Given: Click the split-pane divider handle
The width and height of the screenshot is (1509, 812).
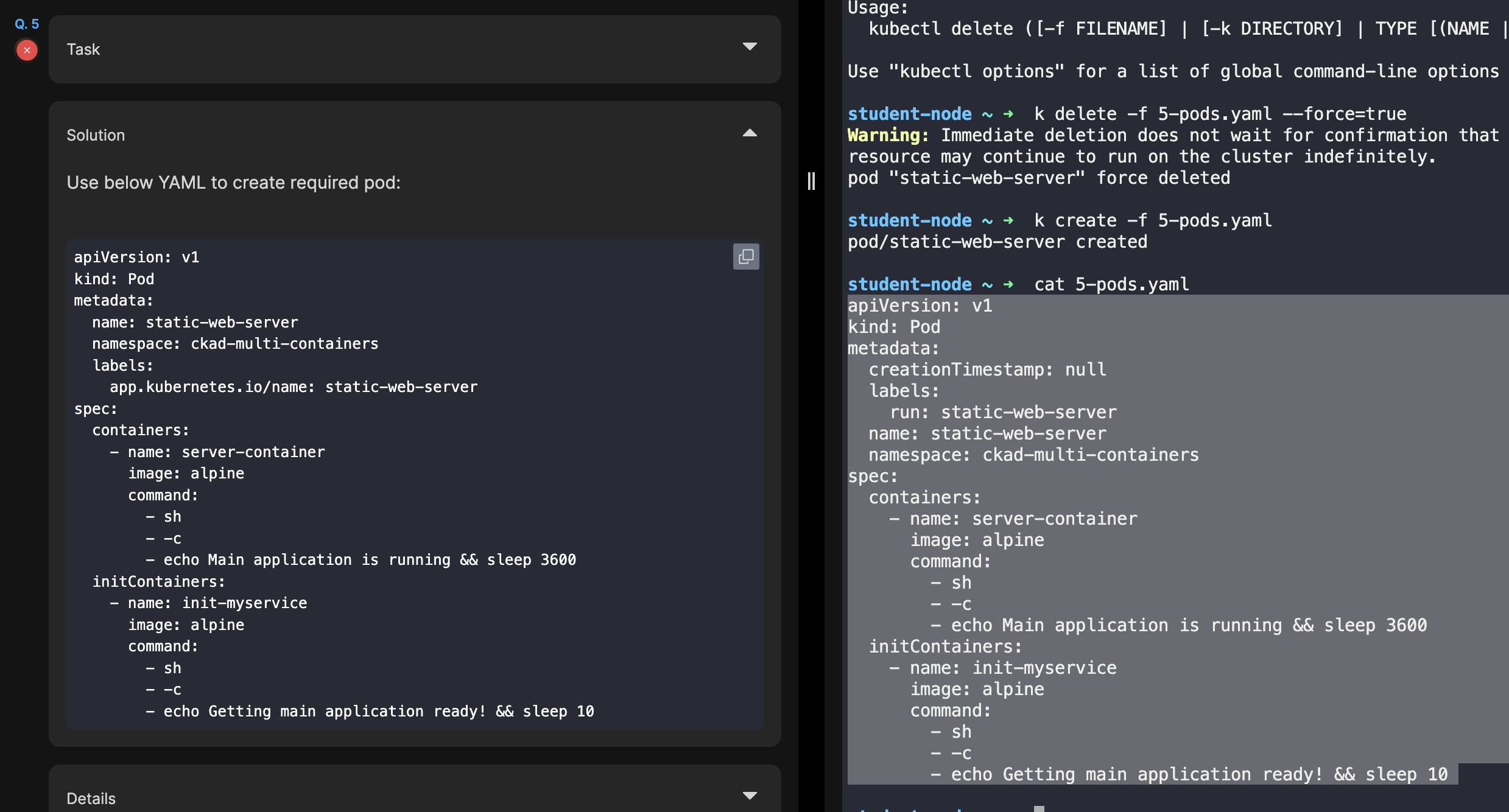Looking at the screenshot, I should 811,181.
